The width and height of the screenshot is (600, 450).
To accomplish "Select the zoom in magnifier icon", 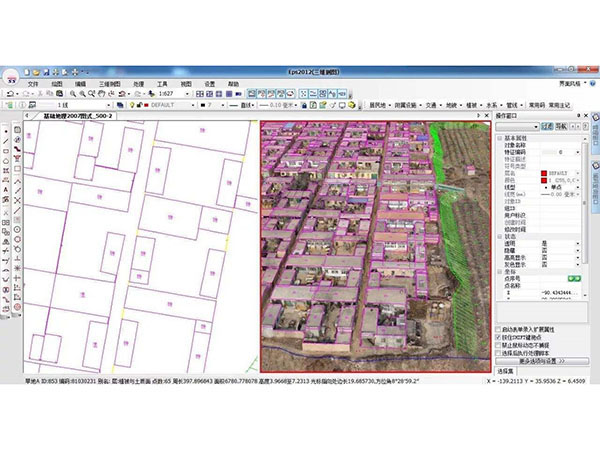I will click(73, 94).
